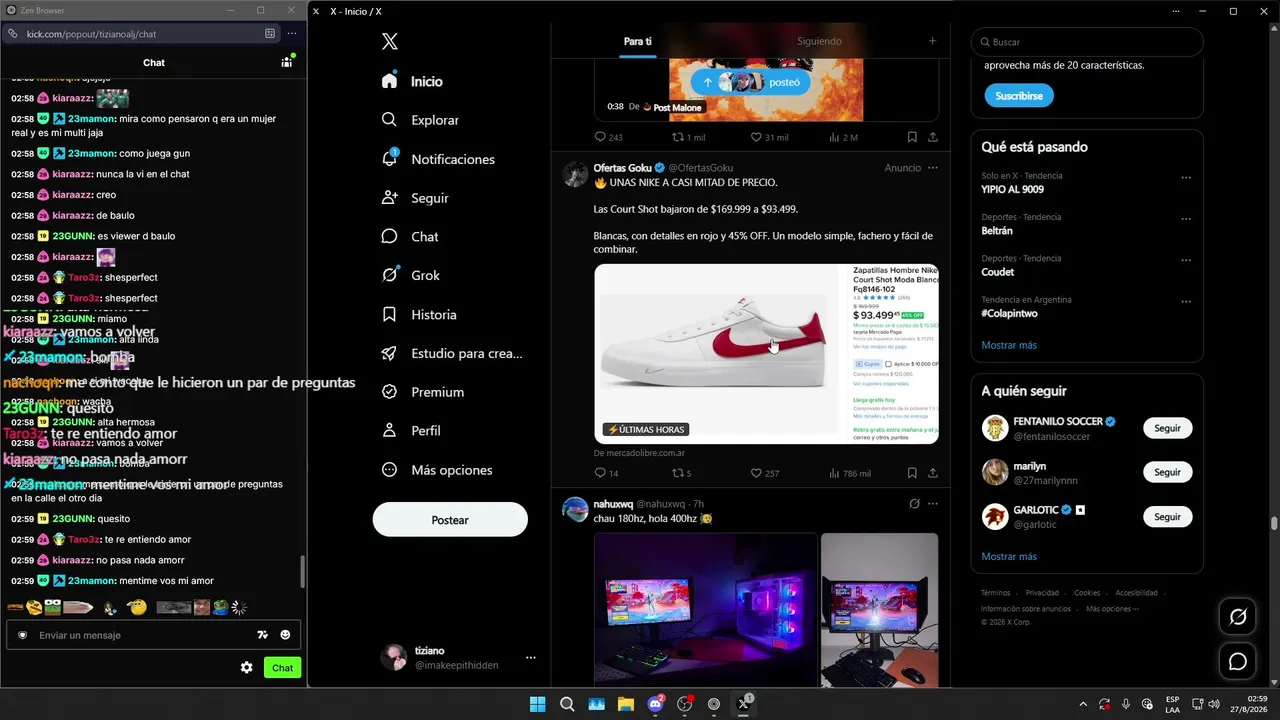Bookmark the Ofertas Goku post
1280x720 pixels.
912,473
